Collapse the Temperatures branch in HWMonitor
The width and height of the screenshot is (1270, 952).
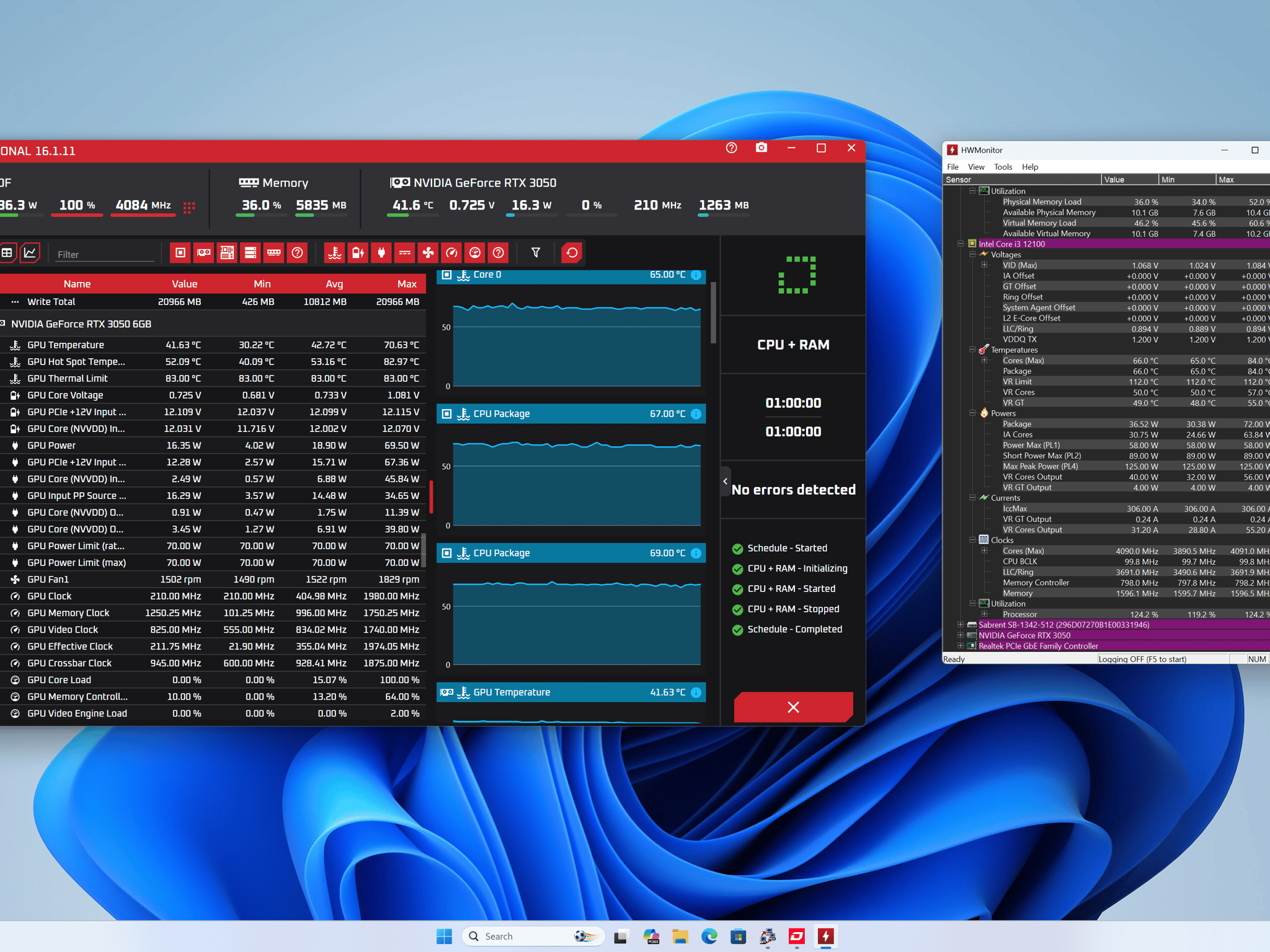click(972, 350)
